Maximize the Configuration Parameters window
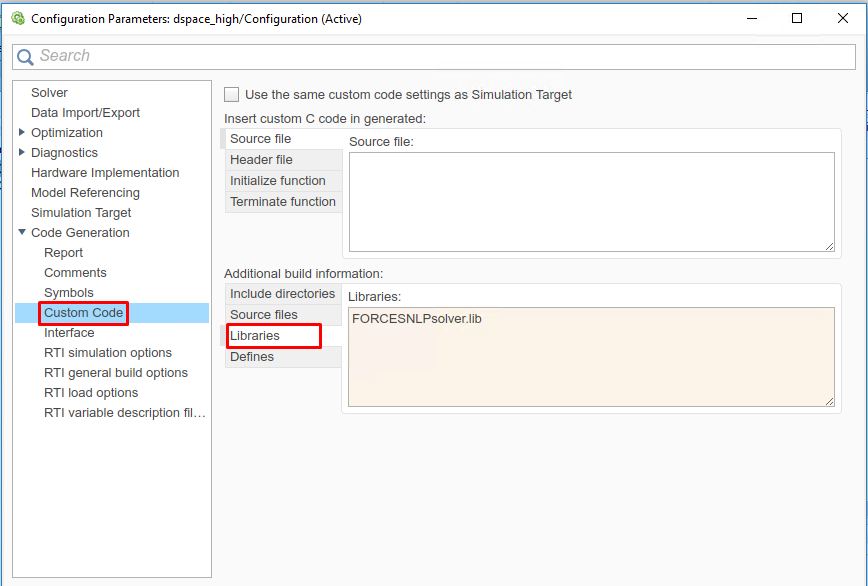Image resolution: width=868 pixels, height=586 pixels. pyautogui.click(x=796, y=18)
